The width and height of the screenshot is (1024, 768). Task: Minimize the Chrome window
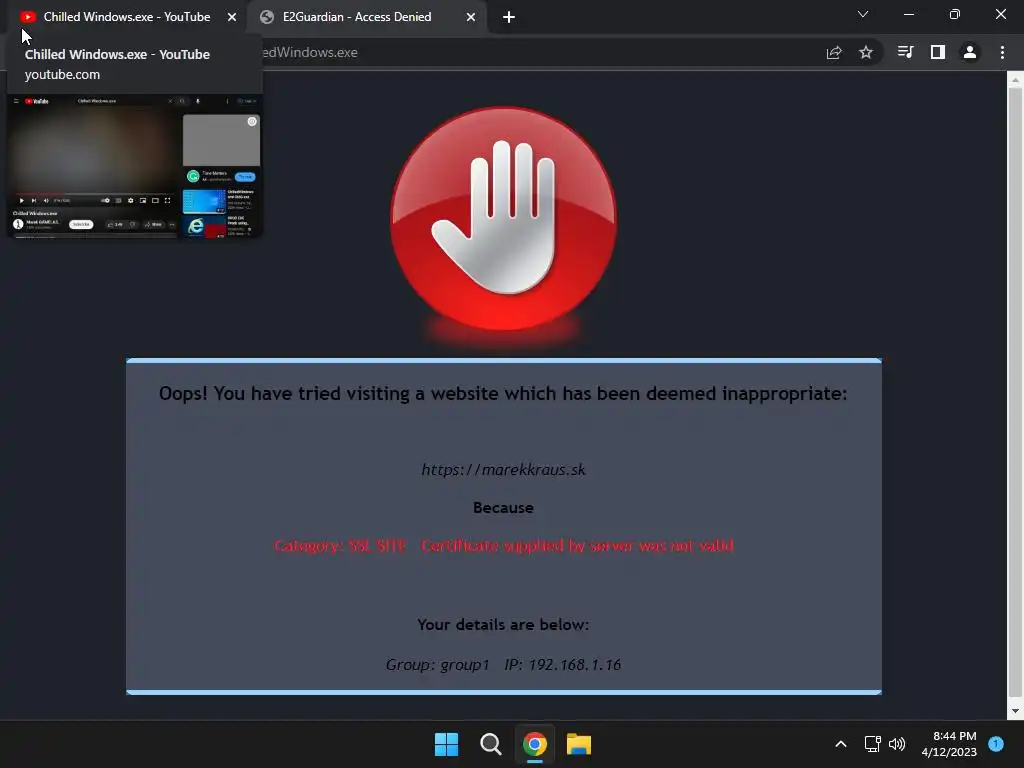[x=909, y=14]
